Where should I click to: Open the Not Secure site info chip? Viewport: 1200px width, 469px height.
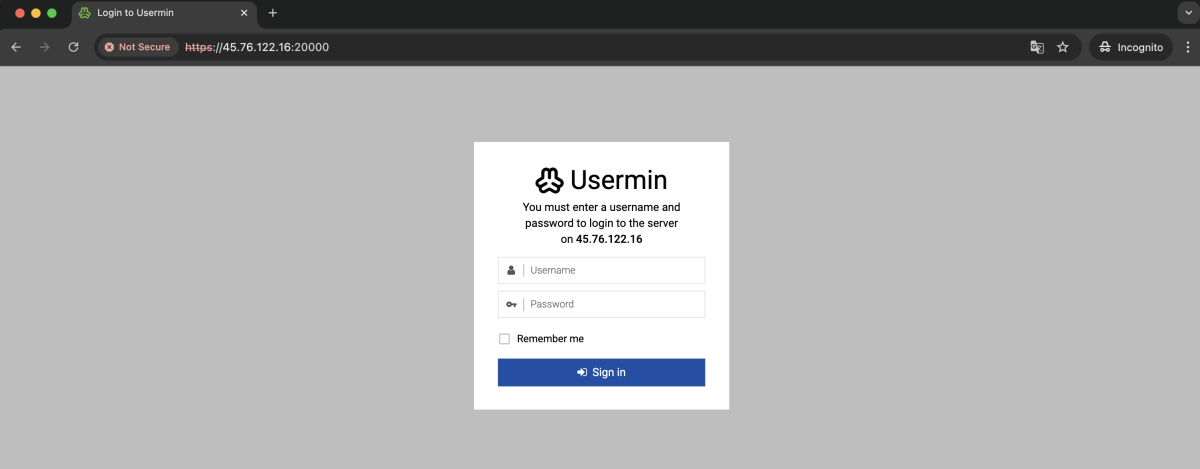pos(138,47)
